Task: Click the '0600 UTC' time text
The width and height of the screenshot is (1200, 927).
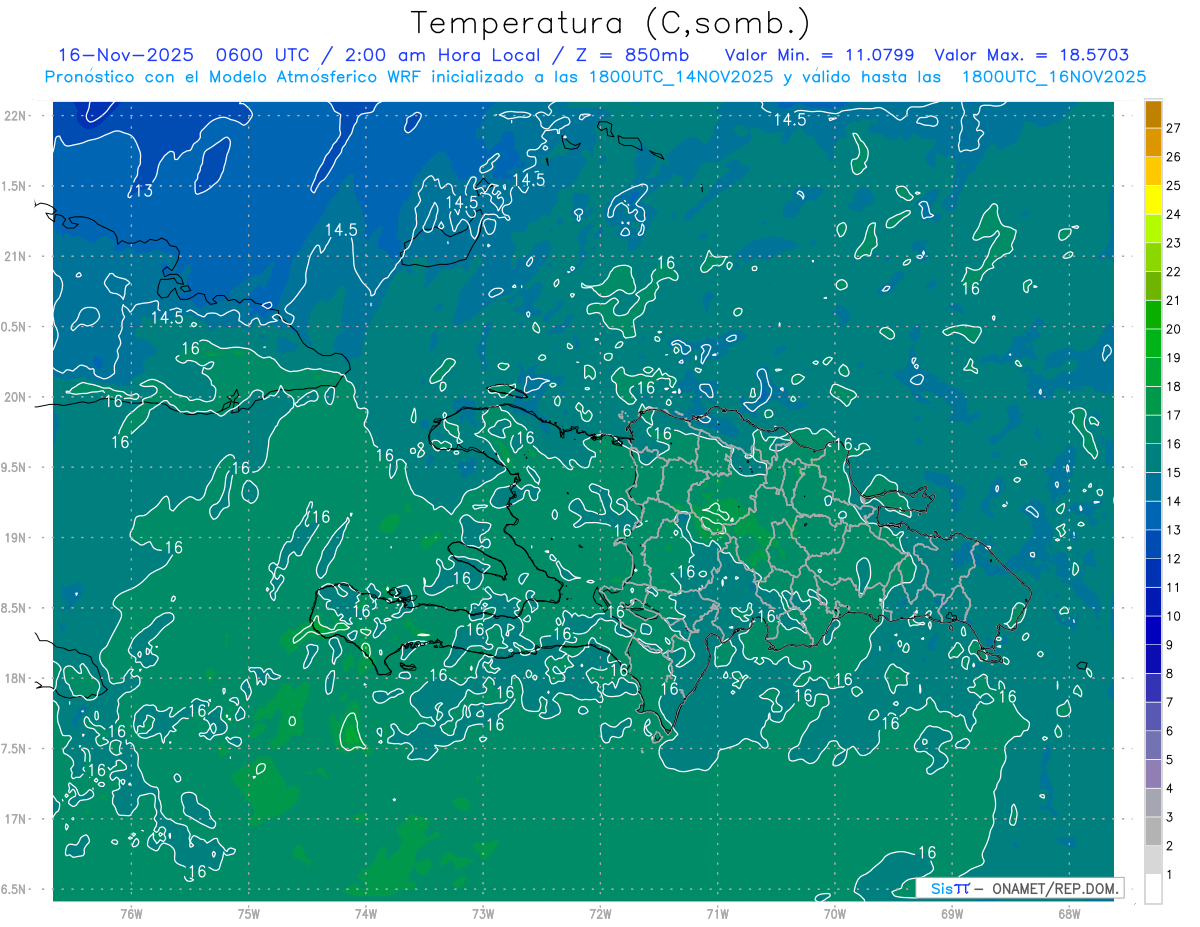Action: coord(263,55)
